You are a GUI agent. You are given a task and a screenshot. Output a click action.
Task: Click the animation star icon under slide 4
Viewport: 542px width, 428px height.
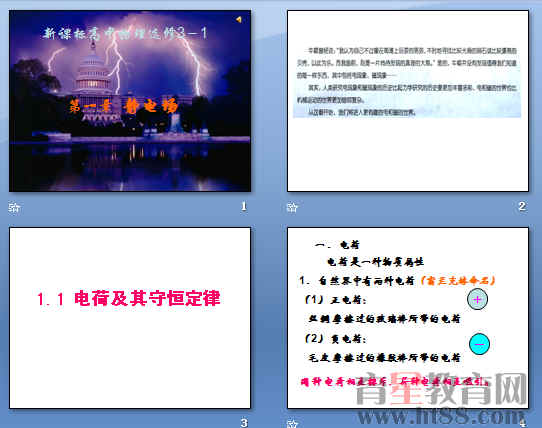click(292, 424)
